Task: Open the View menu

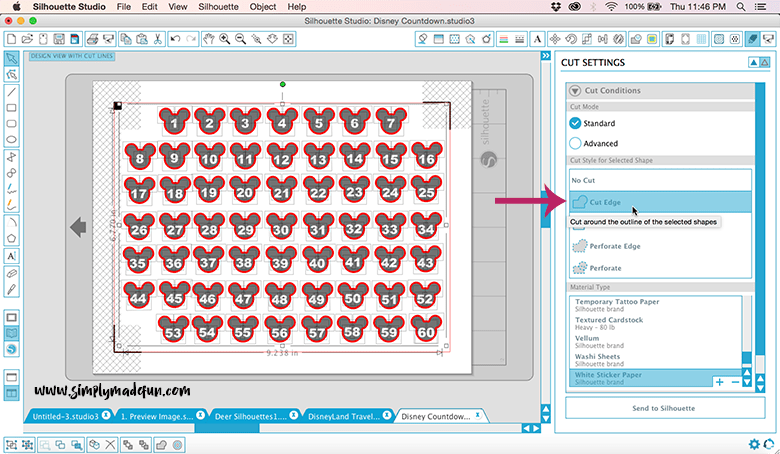Action: tap(178, 7)
